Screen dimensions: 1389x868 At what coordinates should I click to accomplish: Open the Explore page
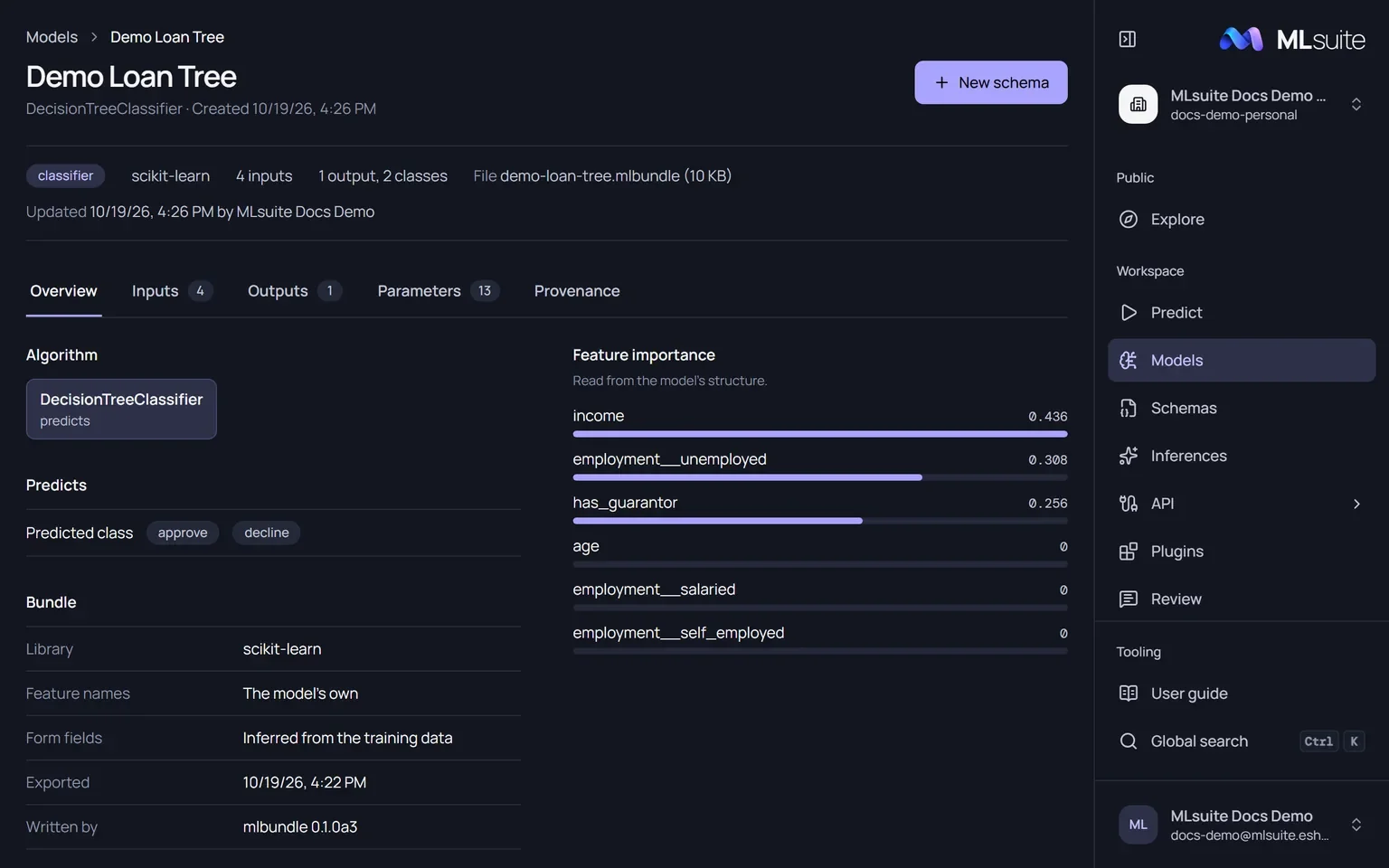point(1242,219)
